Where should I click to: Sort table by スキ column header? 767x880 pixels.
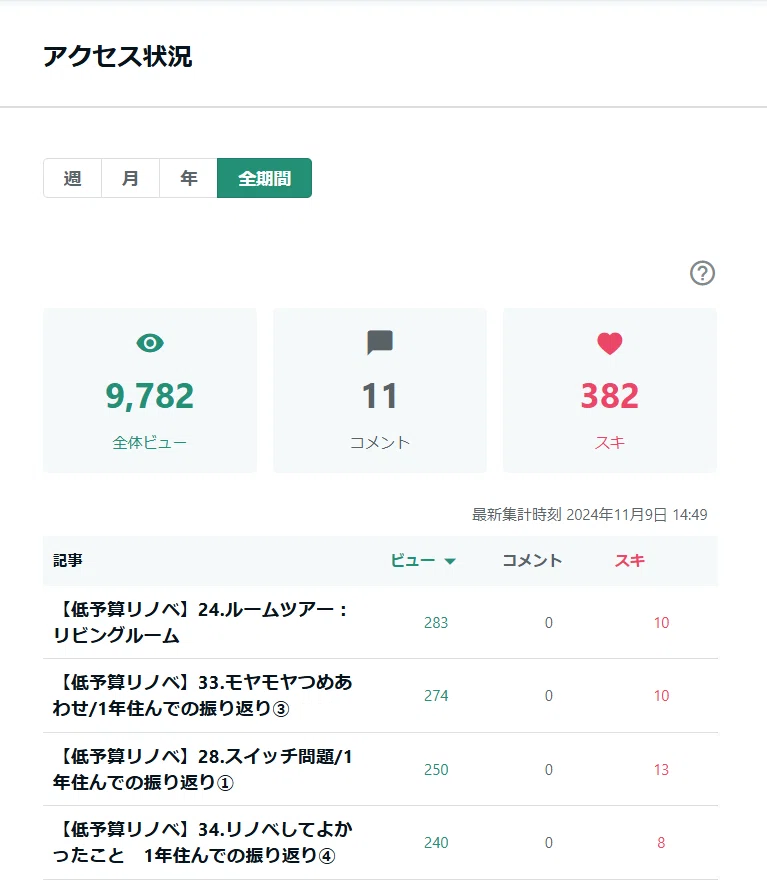coord(630,561)
